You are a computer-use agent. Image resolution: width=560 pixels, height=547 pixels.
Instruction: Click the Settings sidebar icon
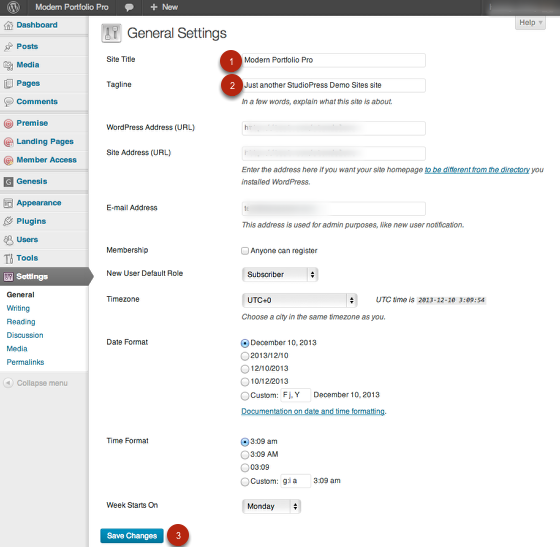[x=8, y=277]
